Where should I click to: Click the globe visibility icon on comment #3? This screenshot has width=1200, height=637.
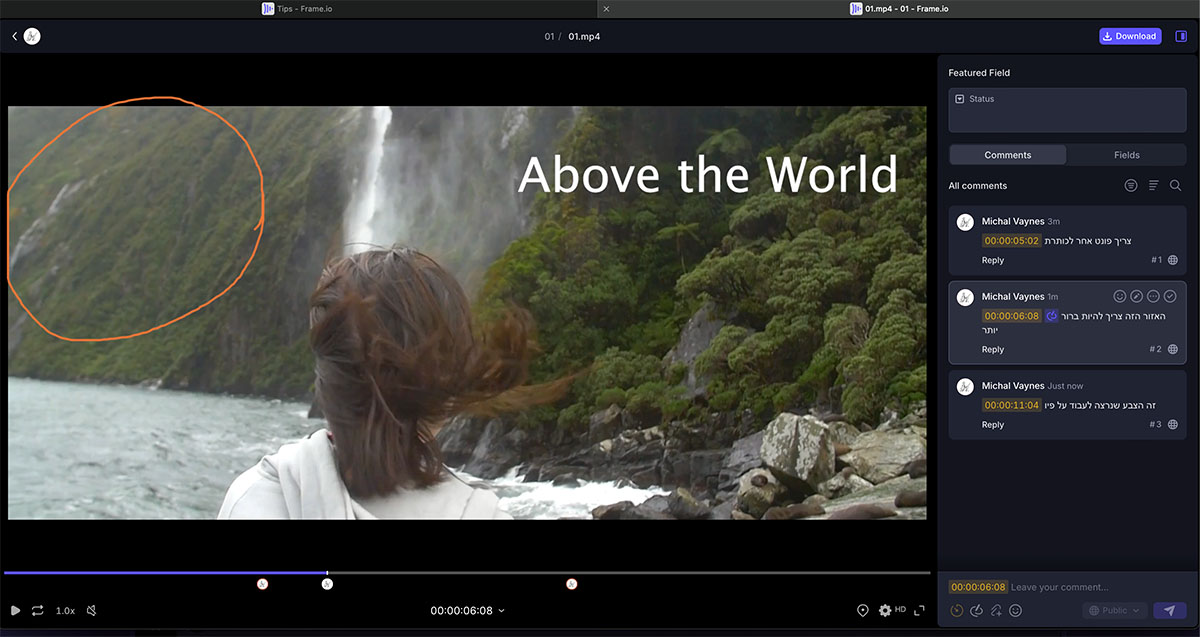[1173, 425]
